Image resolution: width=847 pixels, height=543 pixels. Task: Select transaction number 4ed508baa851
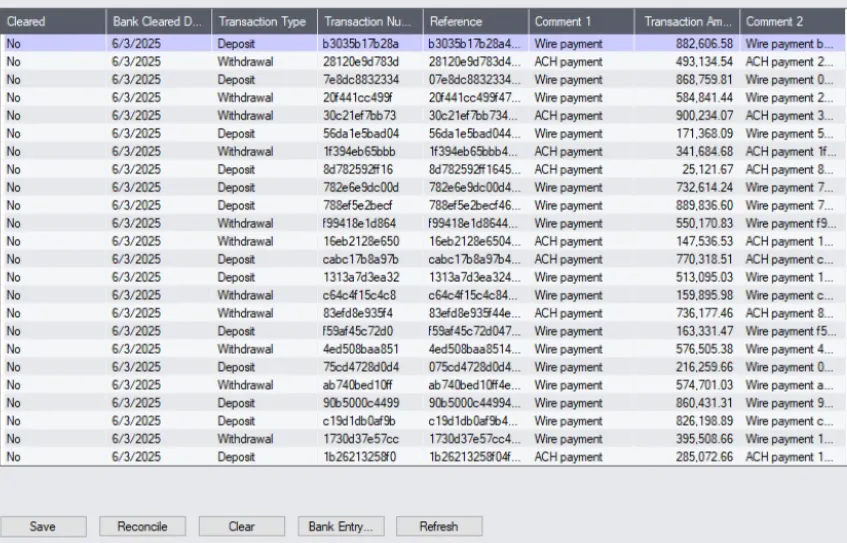pos(360,349)
